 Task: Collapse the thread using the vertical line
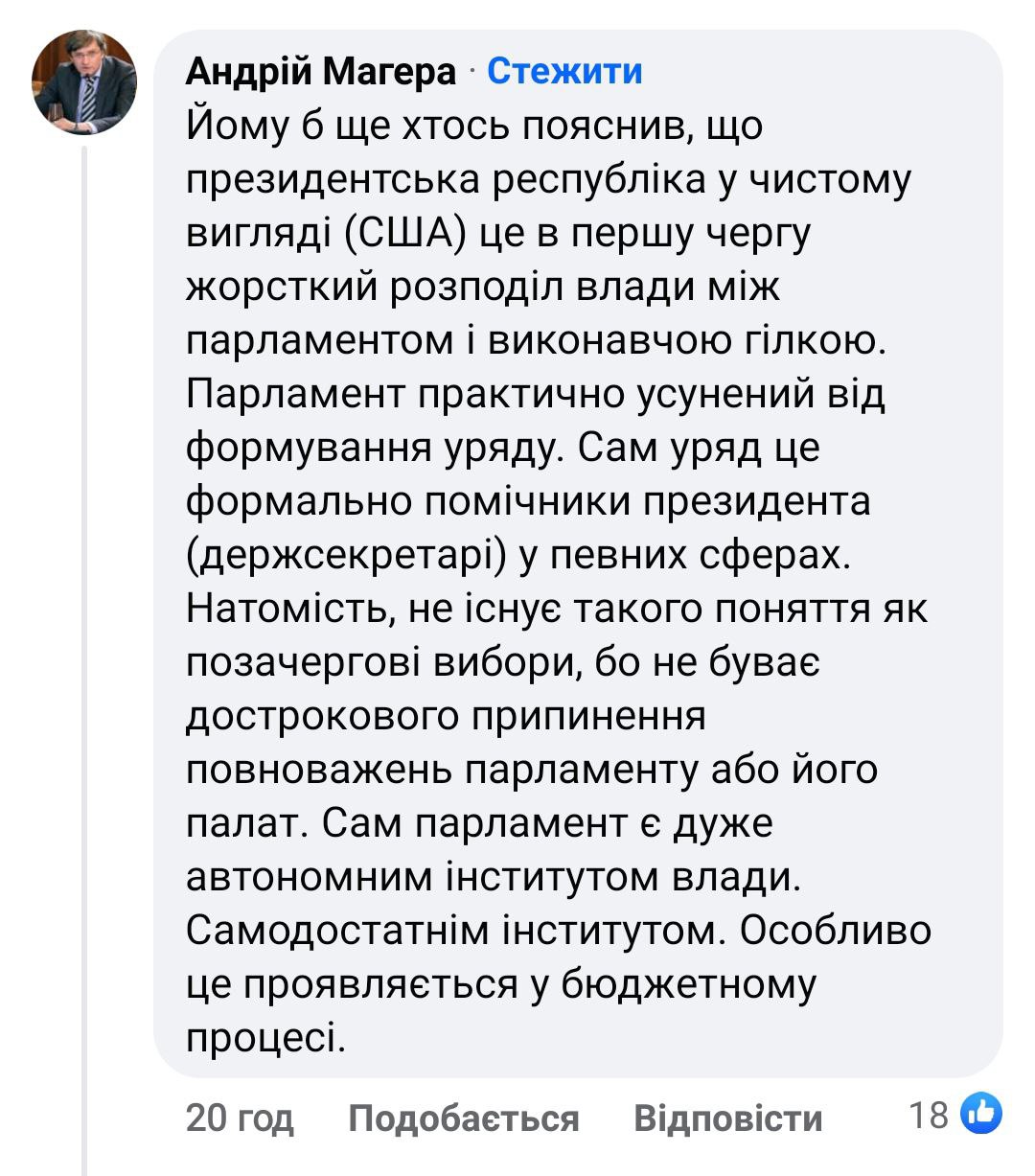coord(84,652)
